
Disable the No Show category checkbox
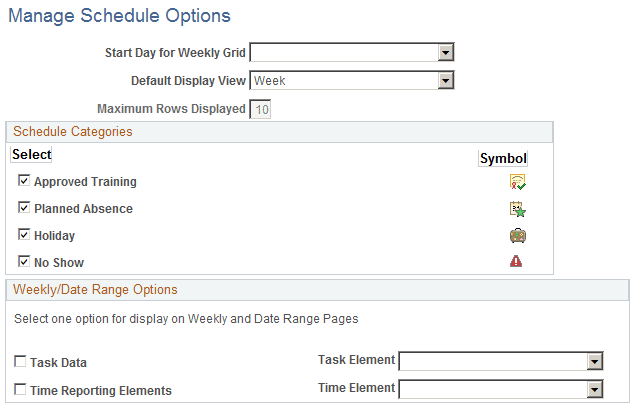(x=23, y=263)
